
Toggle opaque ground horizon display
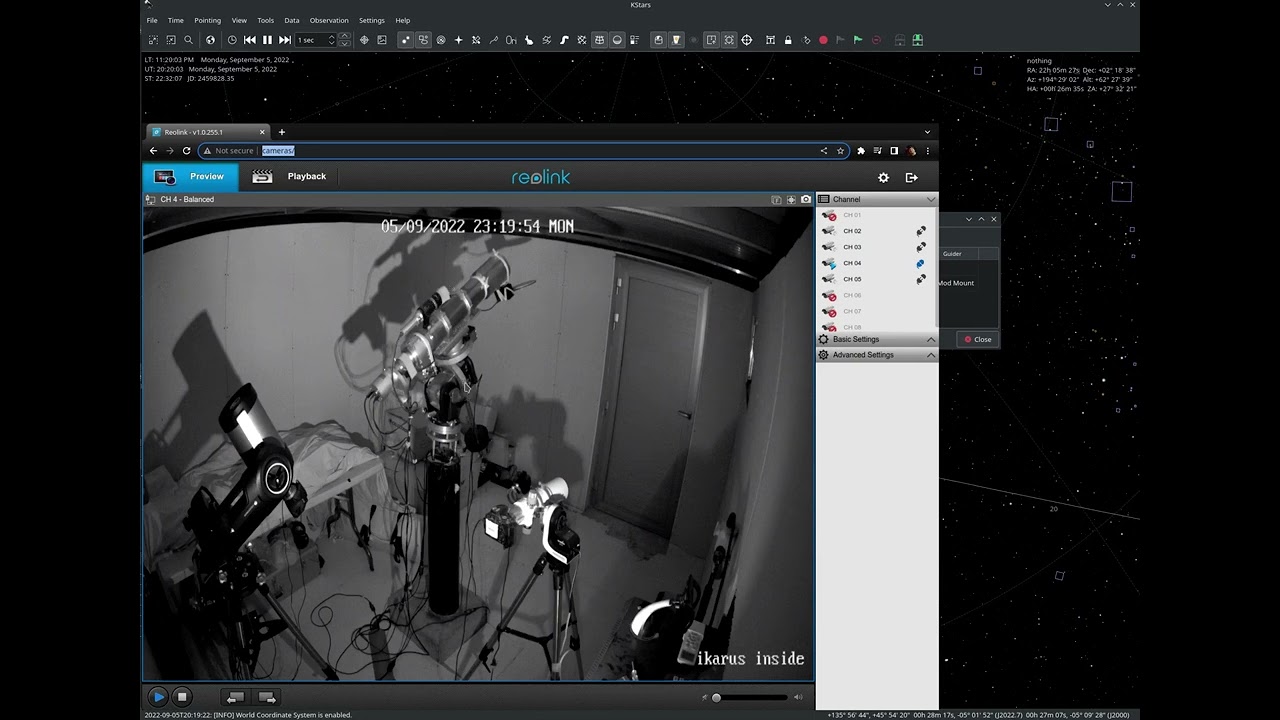coord(617,40)
